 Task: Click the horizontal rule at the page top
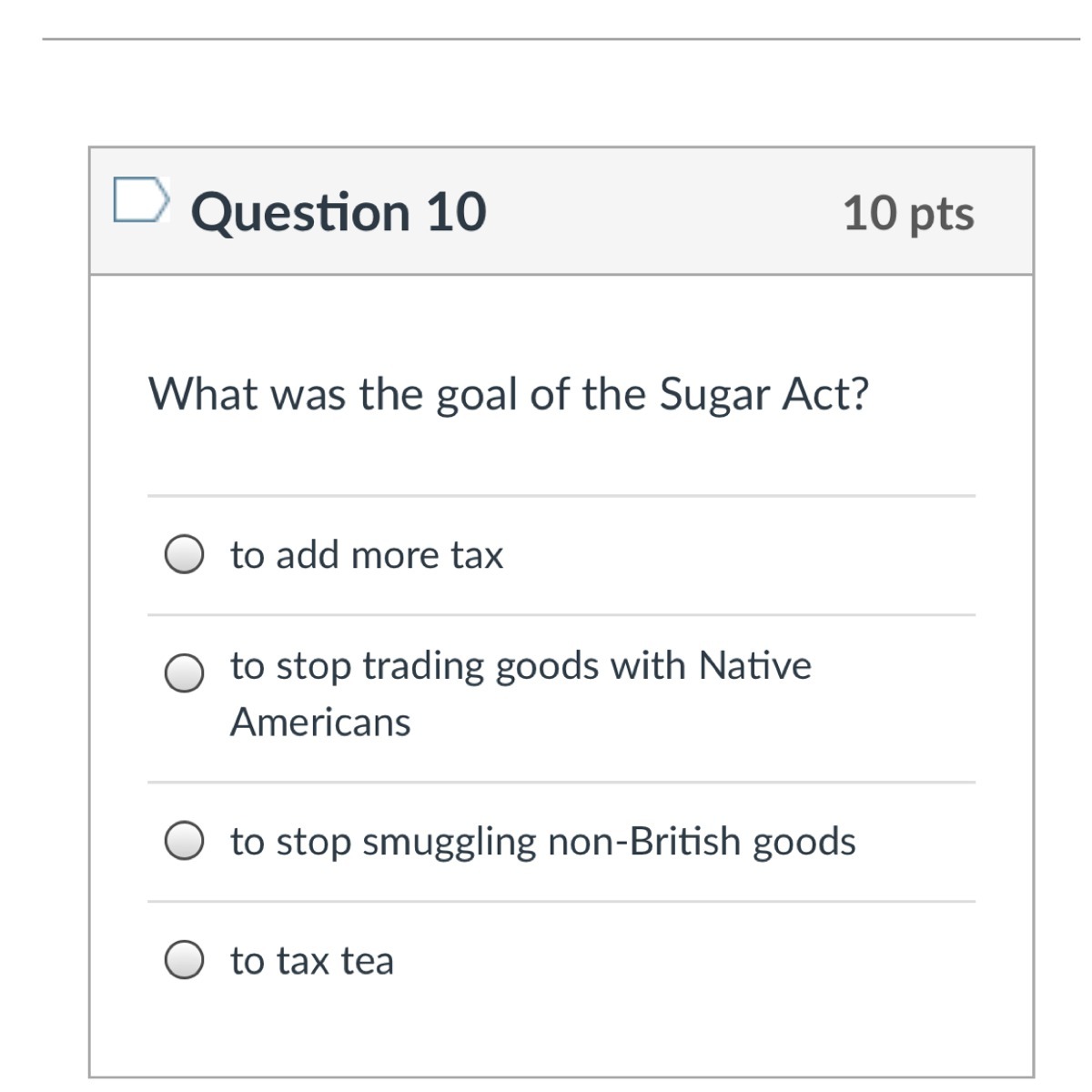[x=561, y=39]
